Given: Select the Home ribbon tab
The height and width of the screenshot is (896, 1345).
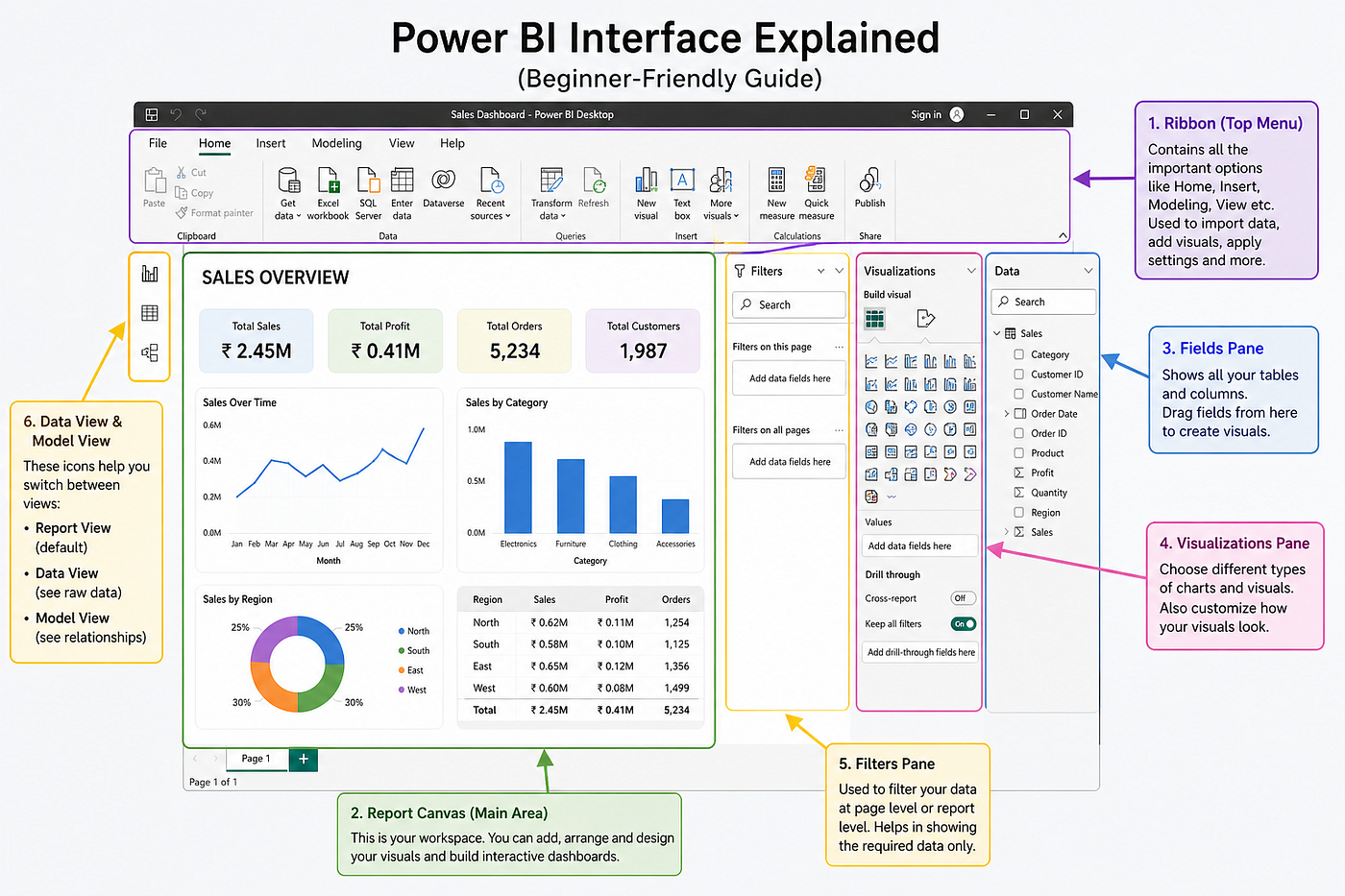Looking at the screenshot, I should (x=214, y=143).
